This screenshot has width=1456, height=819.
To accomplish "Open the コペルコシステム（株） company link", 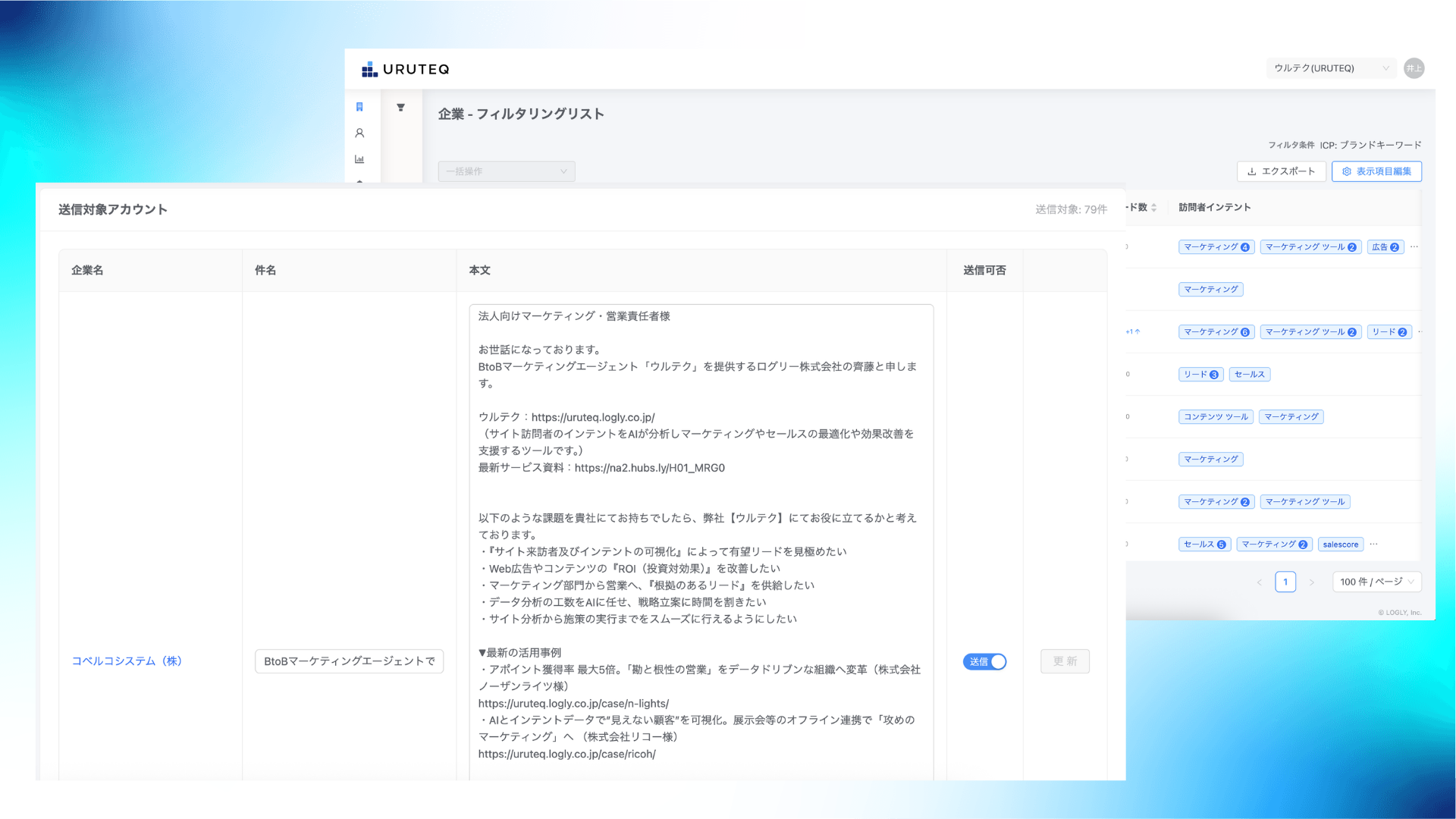I will (127, 661).
